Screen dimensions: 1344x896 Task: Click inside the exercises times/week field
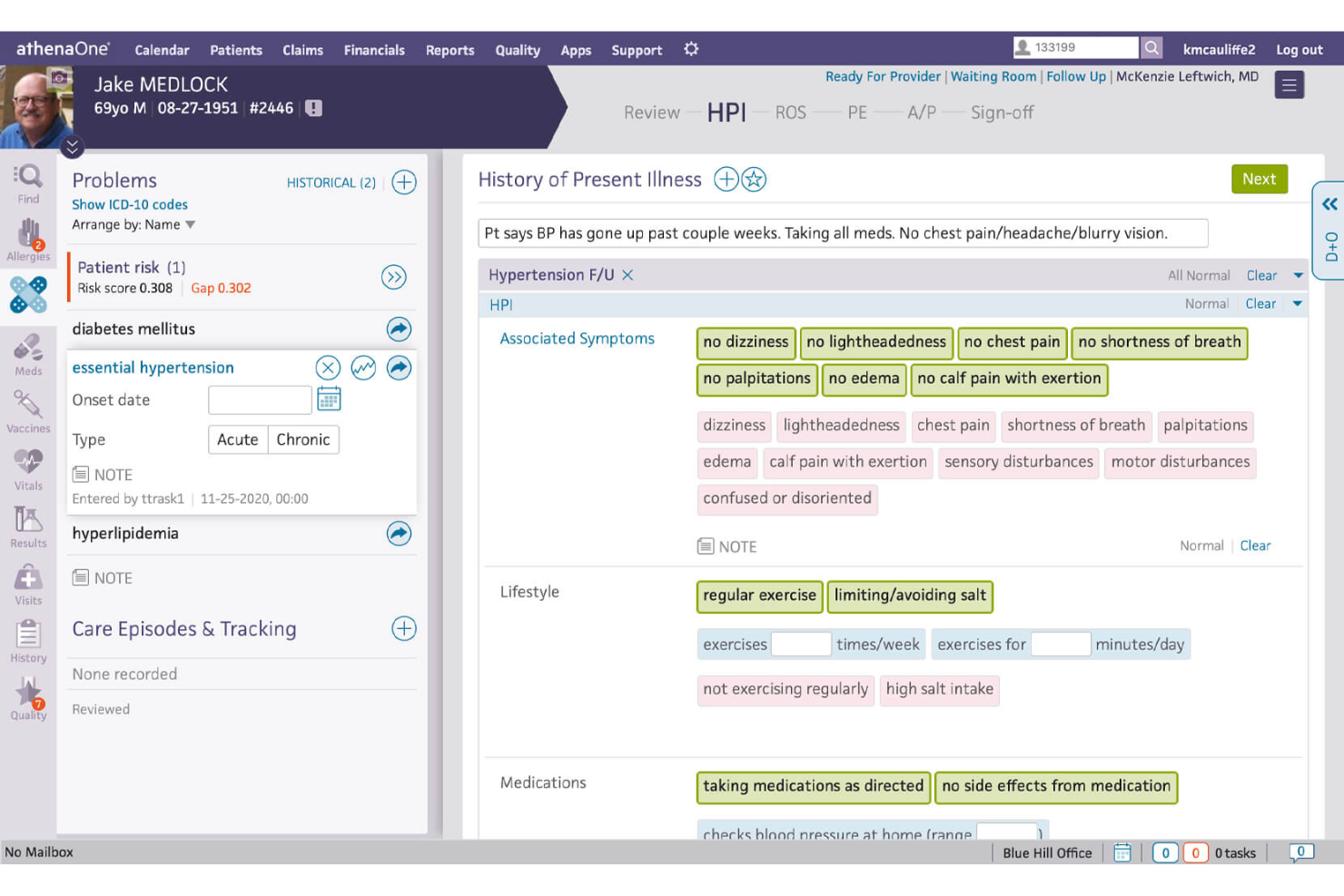(x=800, y=643)
